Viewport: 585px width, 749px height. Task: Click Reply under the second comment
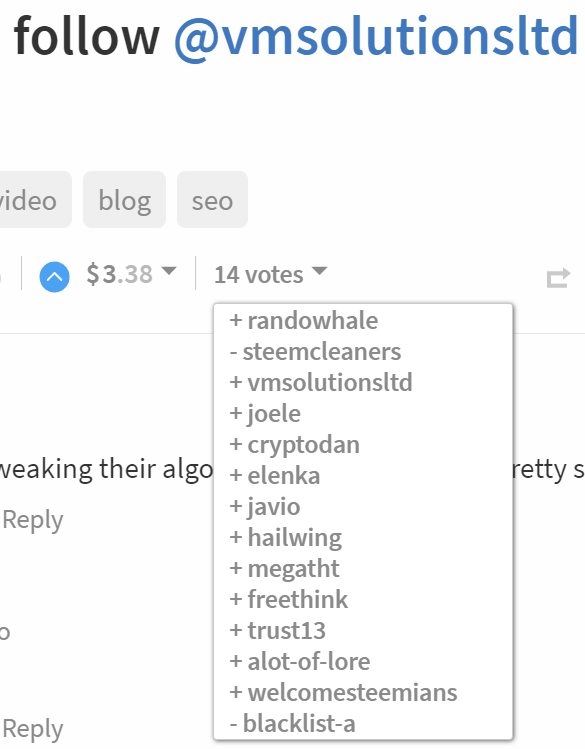33,729
